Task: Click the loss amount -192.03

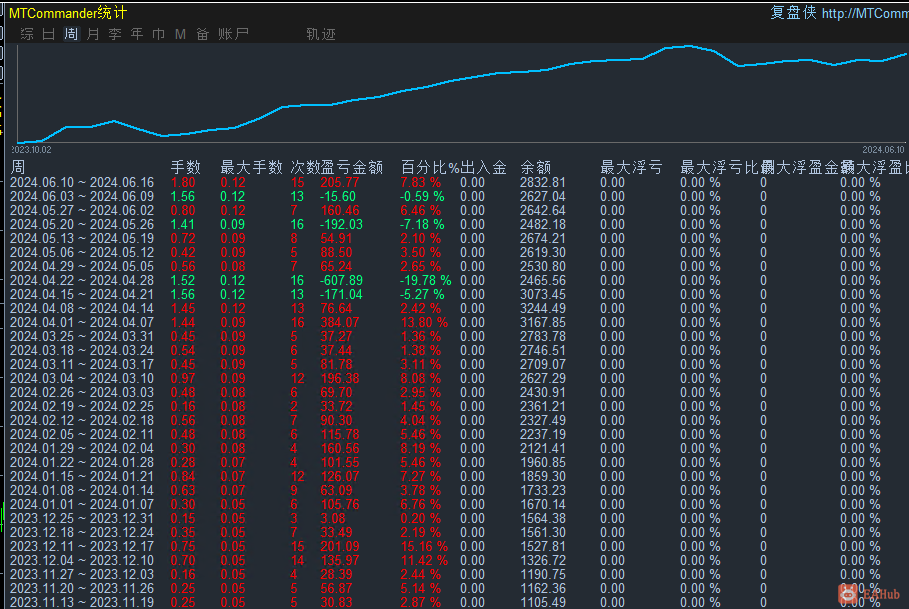Action: click(x=341, y=224)
